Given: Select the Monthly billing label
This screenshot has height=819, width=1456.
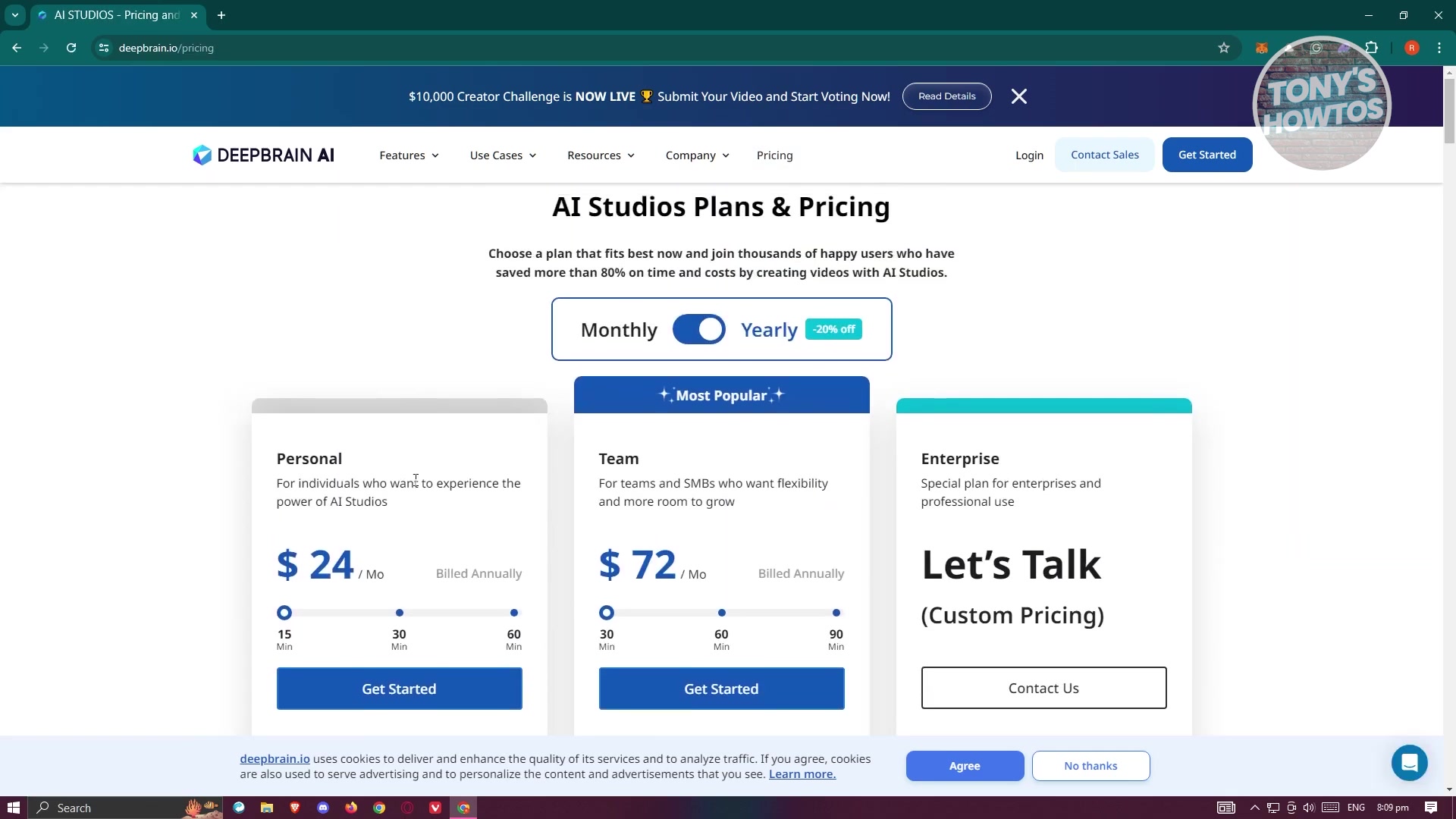Looking at the screenshot, I should (x=619, y=330).
